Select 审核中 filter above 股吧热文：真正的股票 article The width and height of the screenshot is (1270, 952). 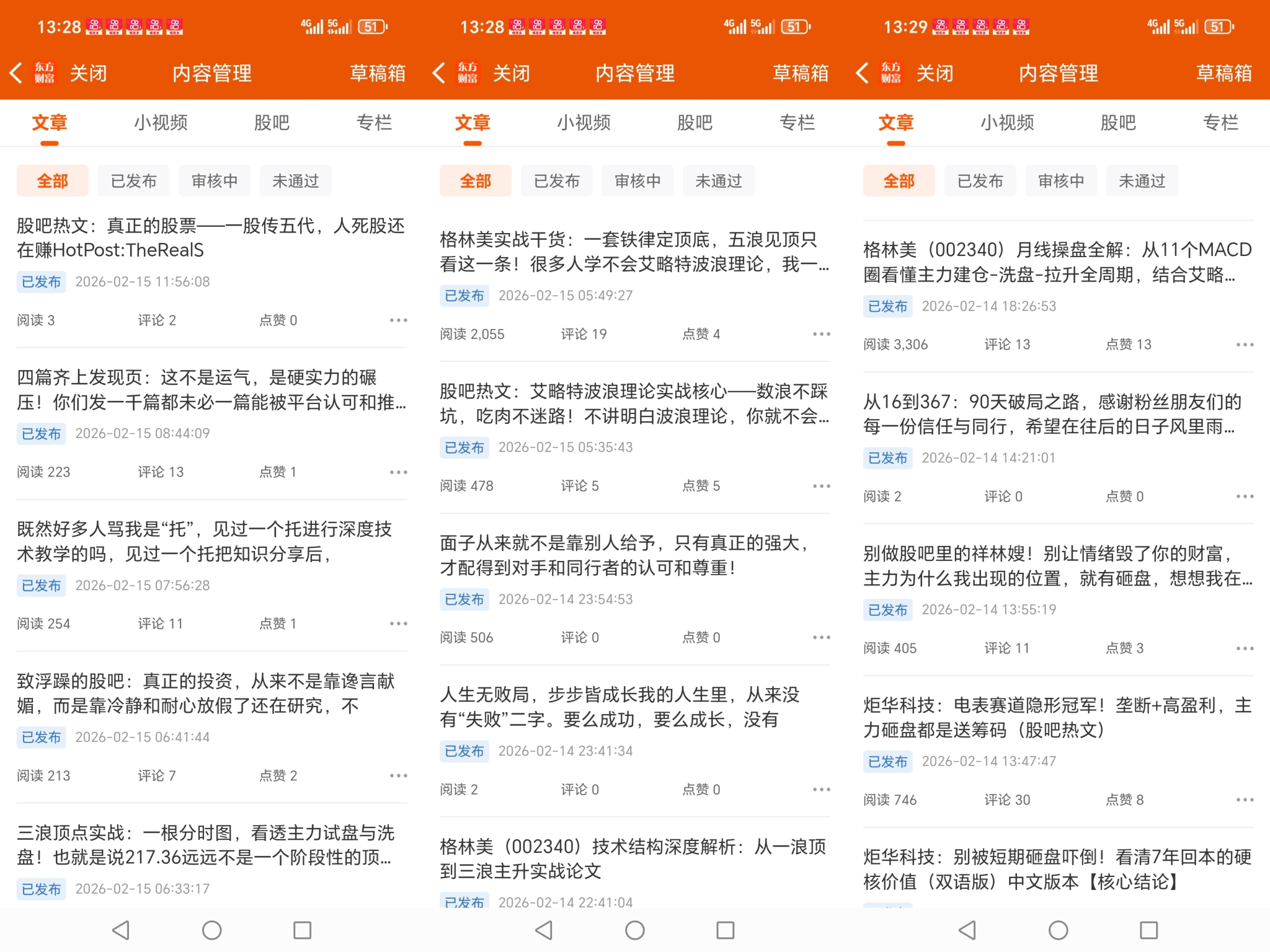(215, 181)
